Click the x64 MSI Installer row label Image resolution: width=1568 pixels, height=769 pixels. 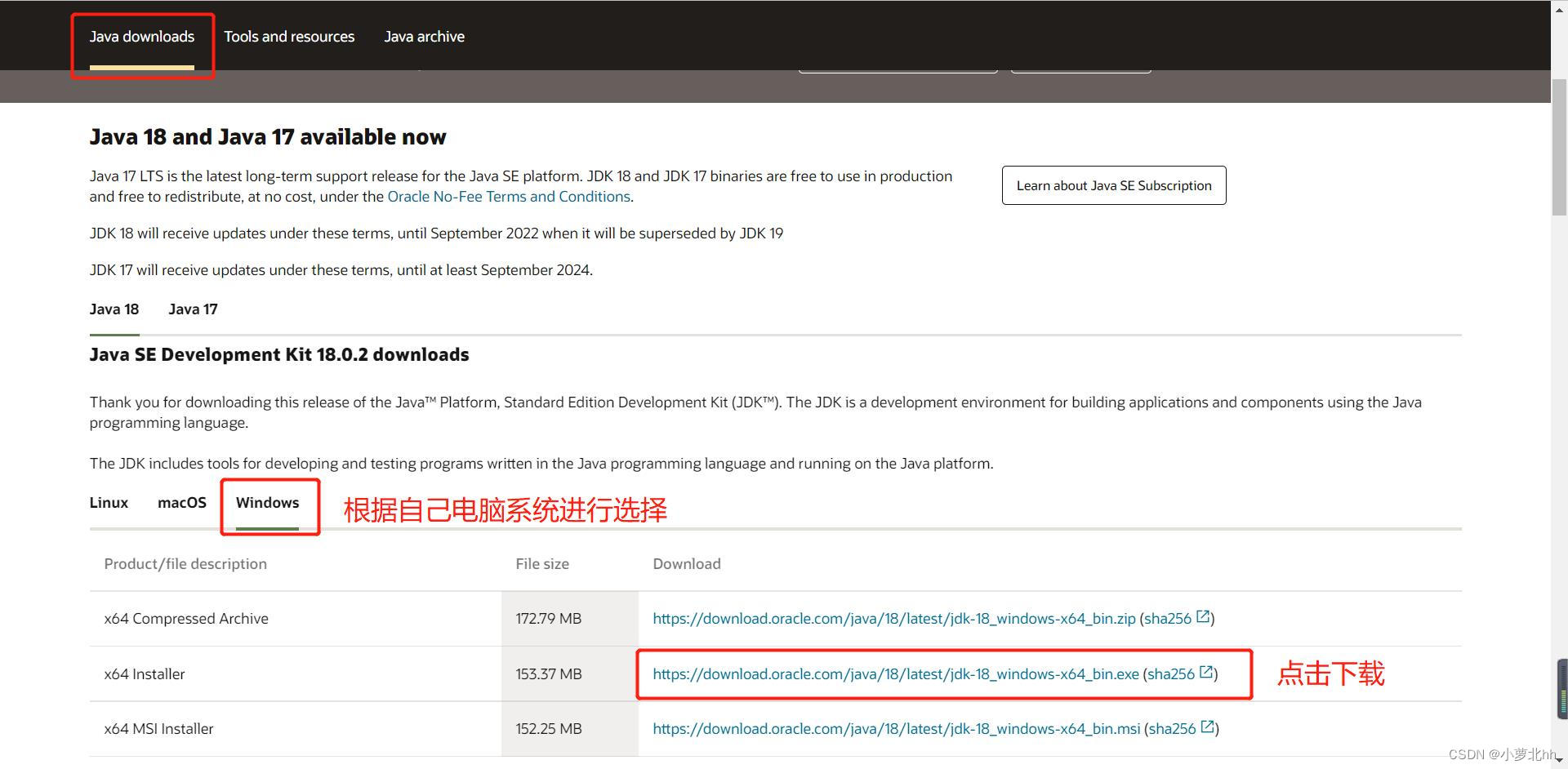(x=158, y=729)
